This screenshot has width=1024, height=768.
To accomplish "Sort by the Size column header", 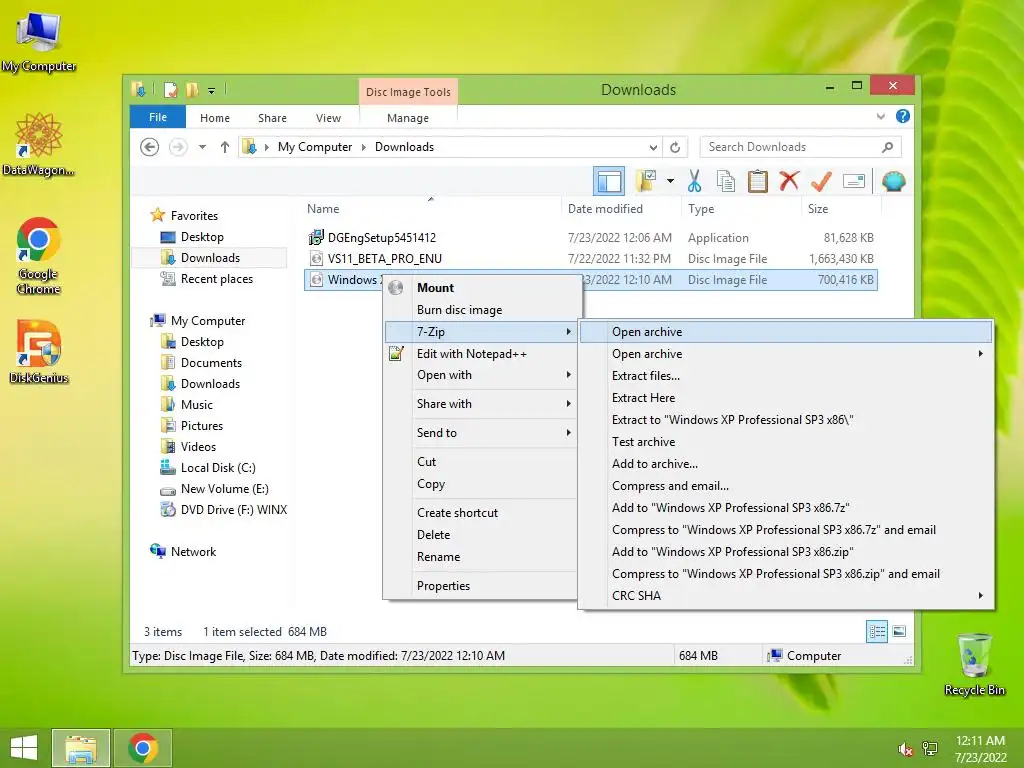I will pos(840,208).
